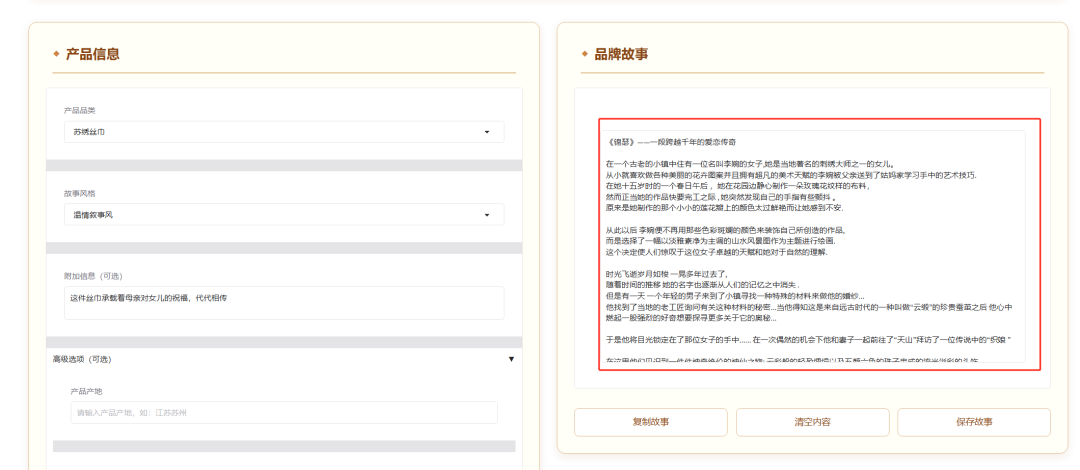Click inside the generated brand story text box
The height and width of the screenshot is (470, 1080).
tap(812, 246)
